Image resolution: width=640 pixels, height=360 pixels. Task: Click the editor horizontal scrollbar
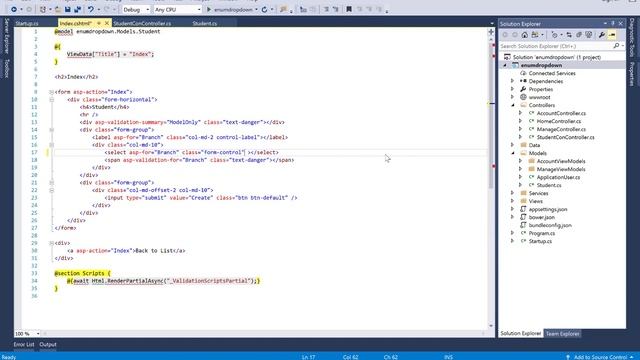tap(263, 333)
